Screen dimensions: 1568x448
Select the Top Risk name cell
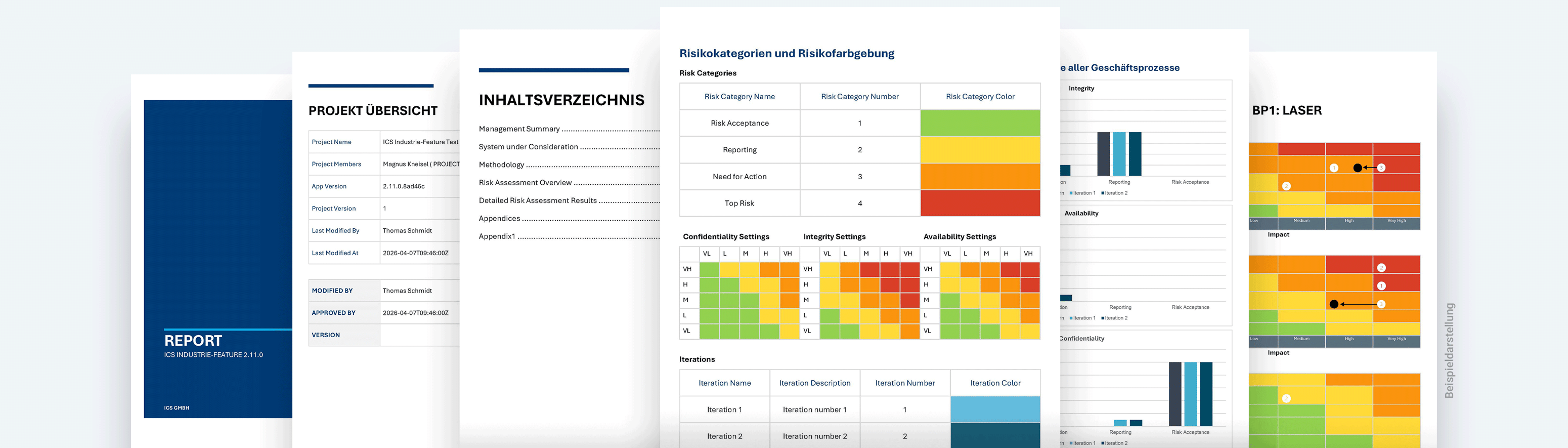coord(739,203)
